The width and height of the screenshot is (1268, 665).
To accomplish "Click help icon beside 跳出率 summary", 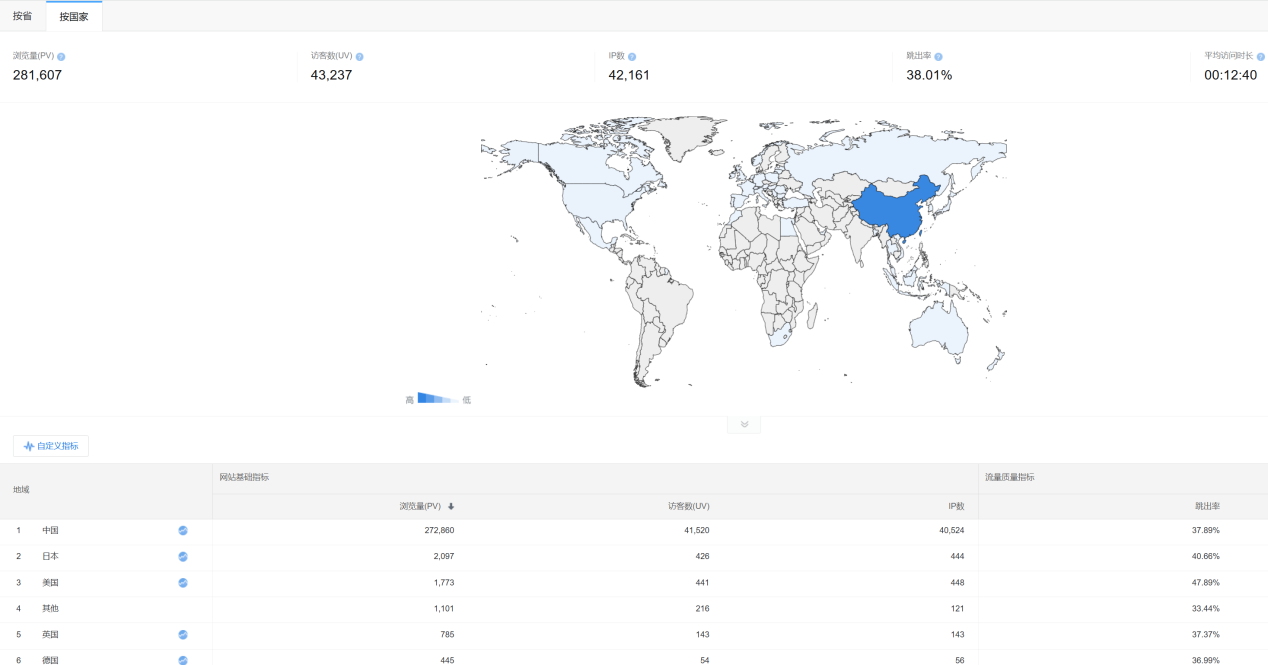I will [x=938, y=57].
